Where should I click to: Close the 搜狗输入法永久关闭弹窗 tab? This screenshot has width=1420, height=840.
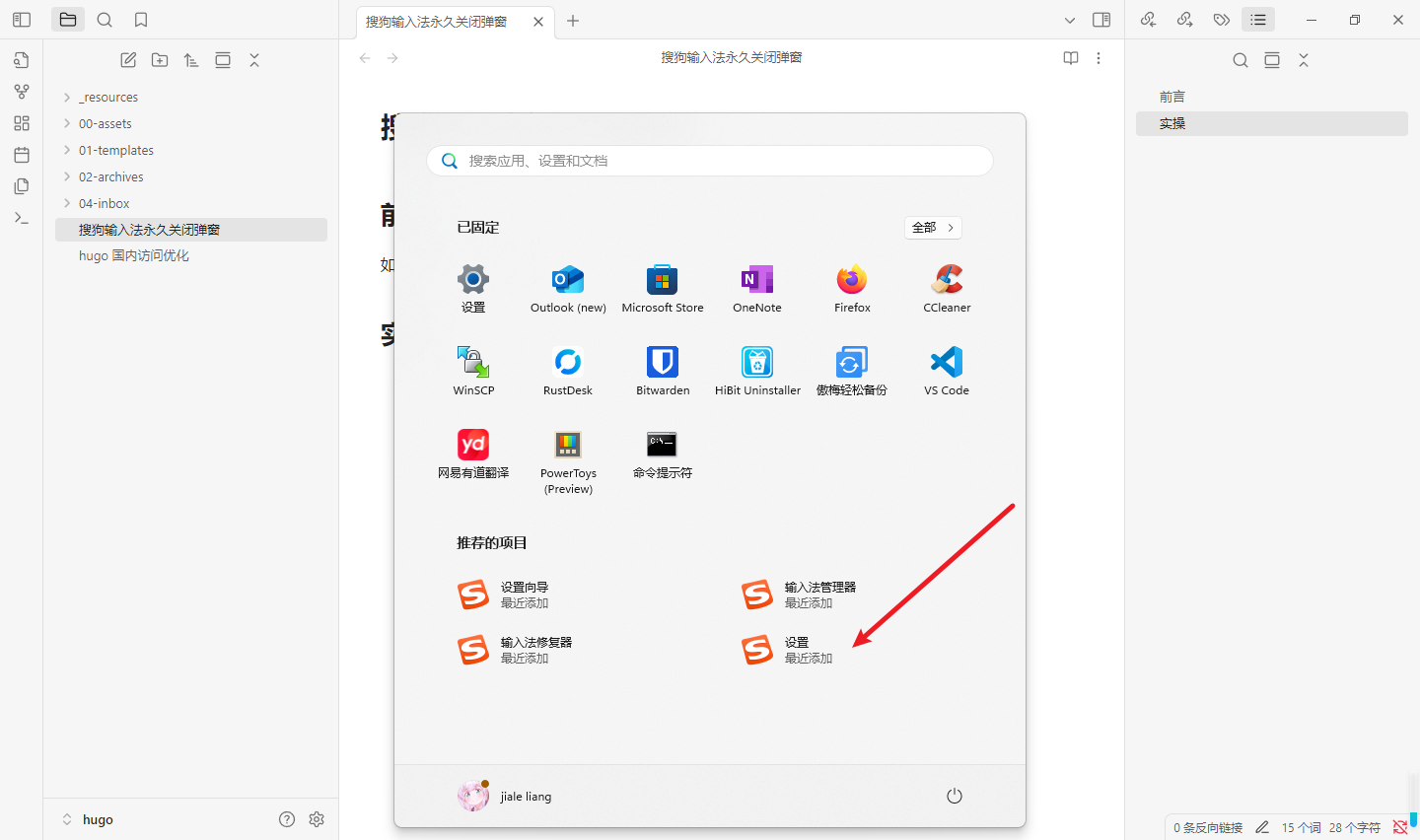click(538, 21)
